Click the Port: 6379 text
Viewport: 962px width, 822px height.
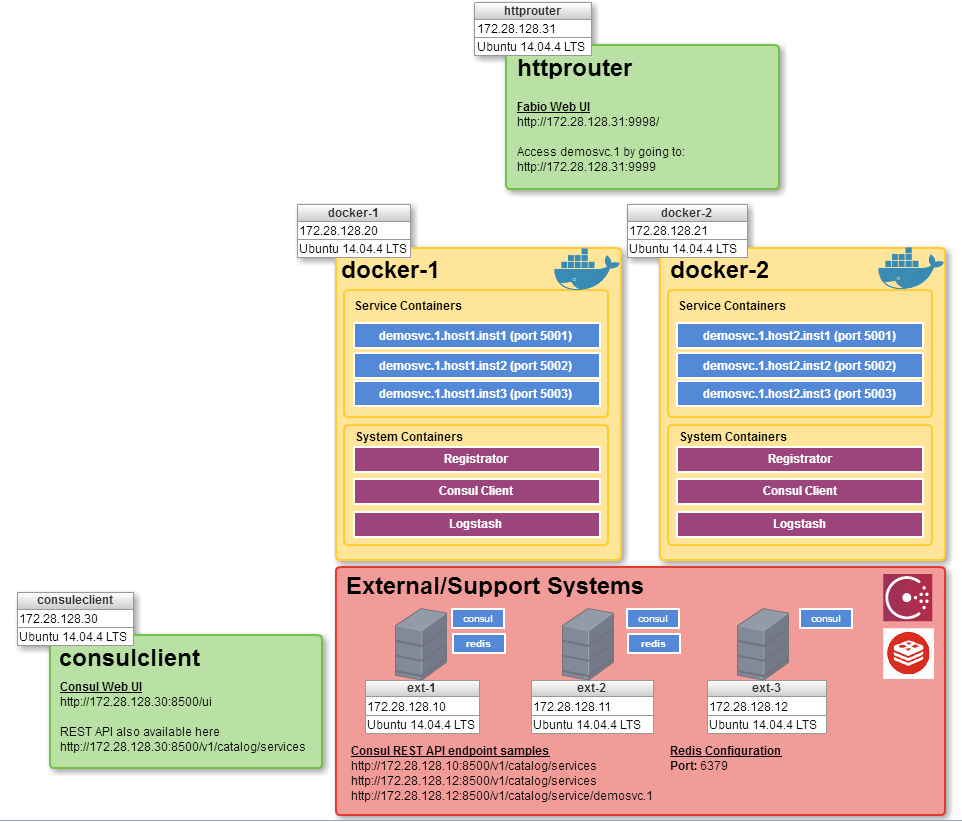[x=699, y=766]
